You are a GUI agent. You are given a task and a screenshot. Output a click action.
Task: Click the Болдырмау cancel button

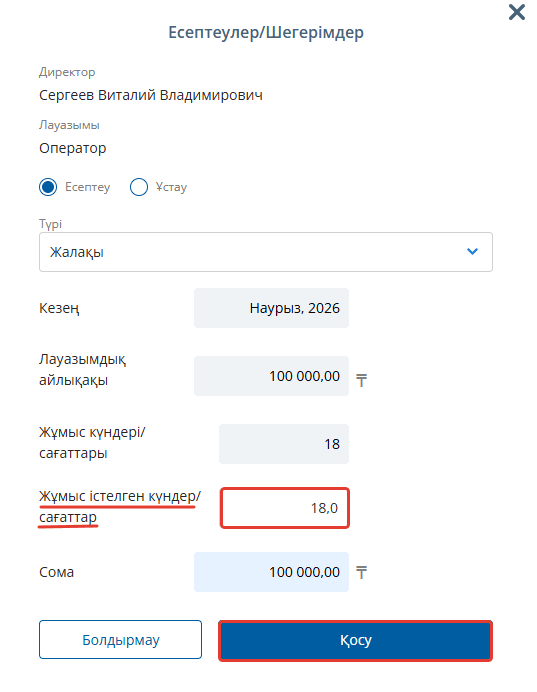120,639
